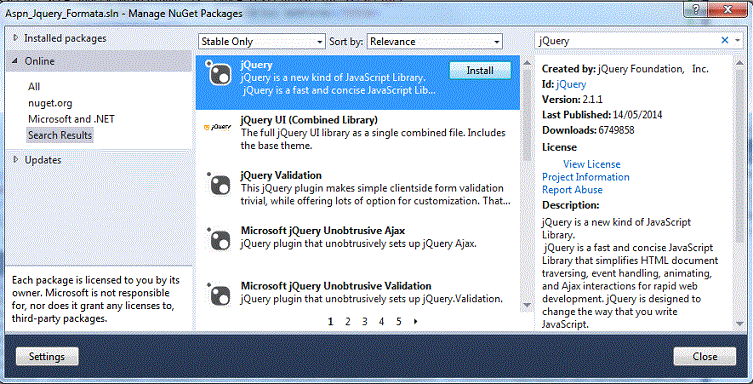
Task: Go to results page 4
Action: pos(381,322)
